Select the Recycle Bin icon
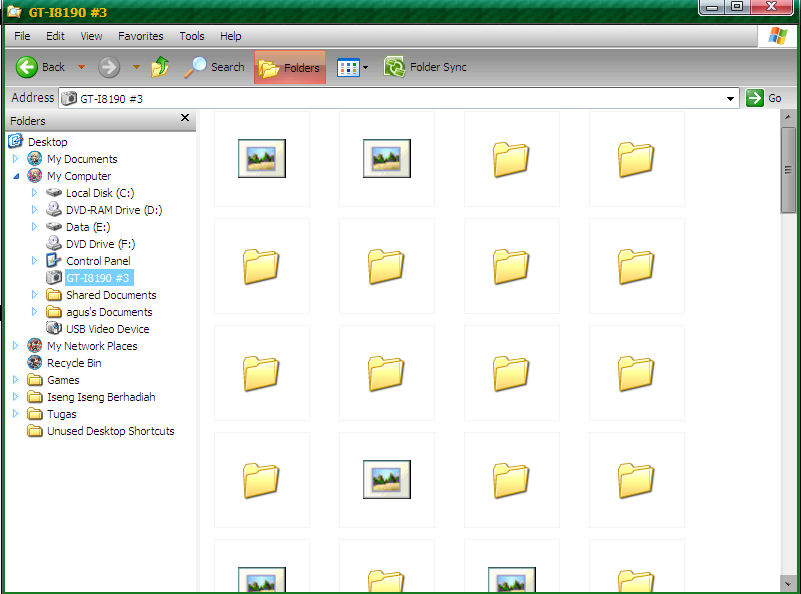The image size is (801, 594). click(x=35, y=363)
